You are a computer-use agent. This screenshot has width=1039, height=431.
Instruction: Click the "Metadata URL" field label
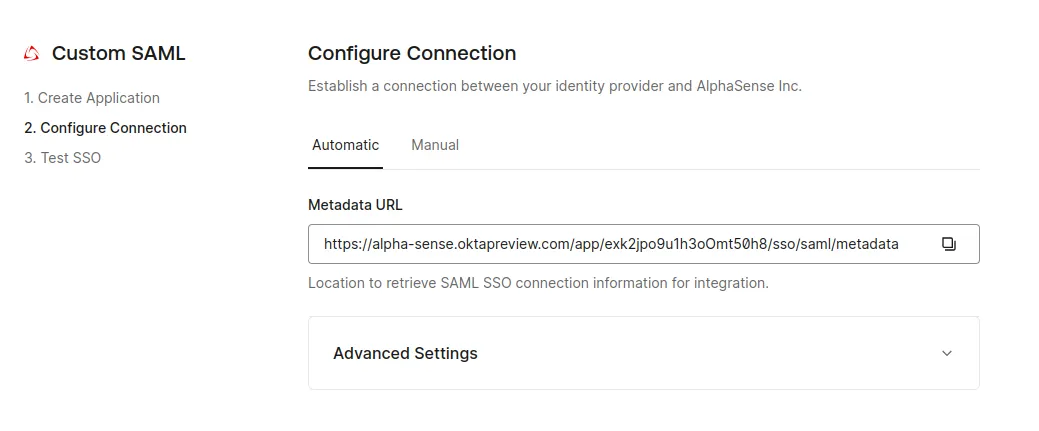(355, 205)
